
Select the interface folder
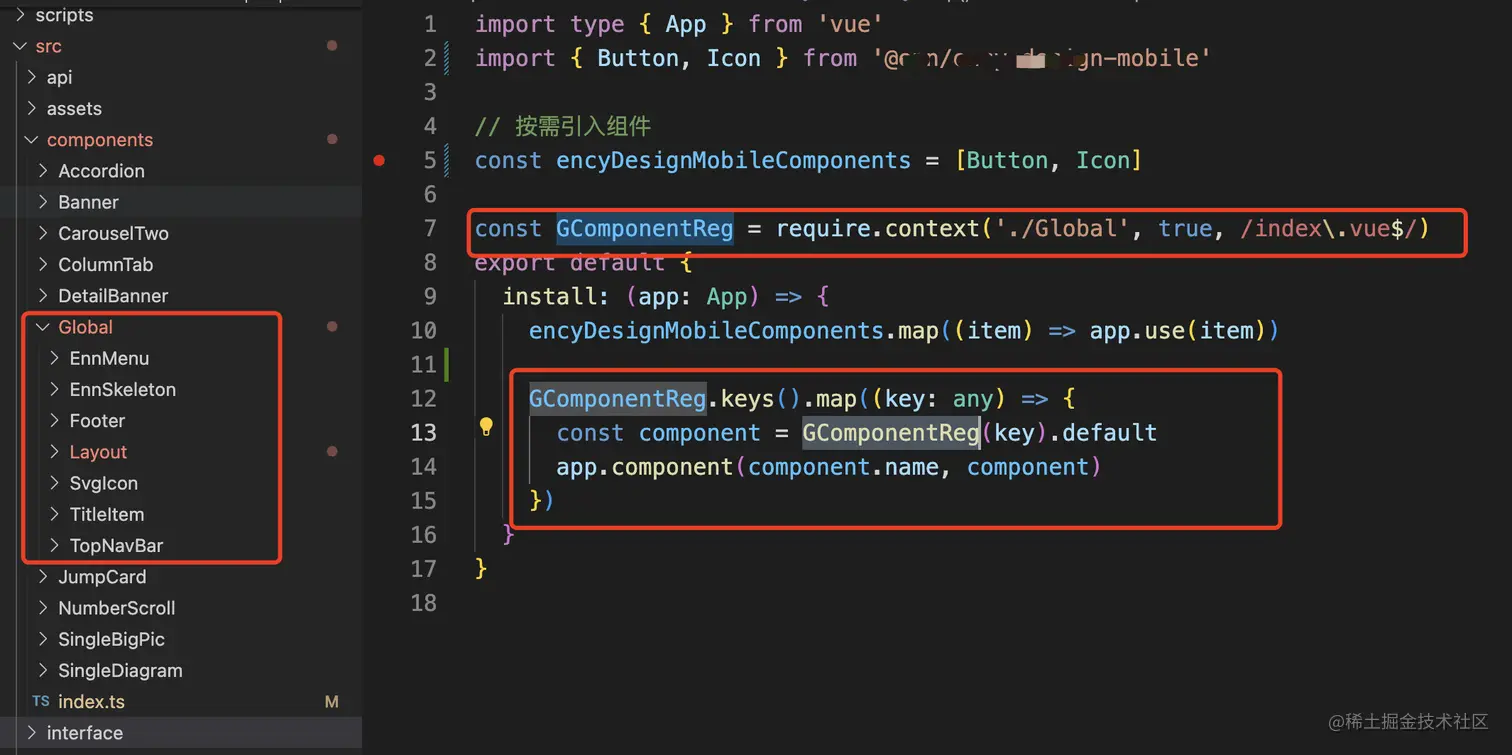coord(84,733)
